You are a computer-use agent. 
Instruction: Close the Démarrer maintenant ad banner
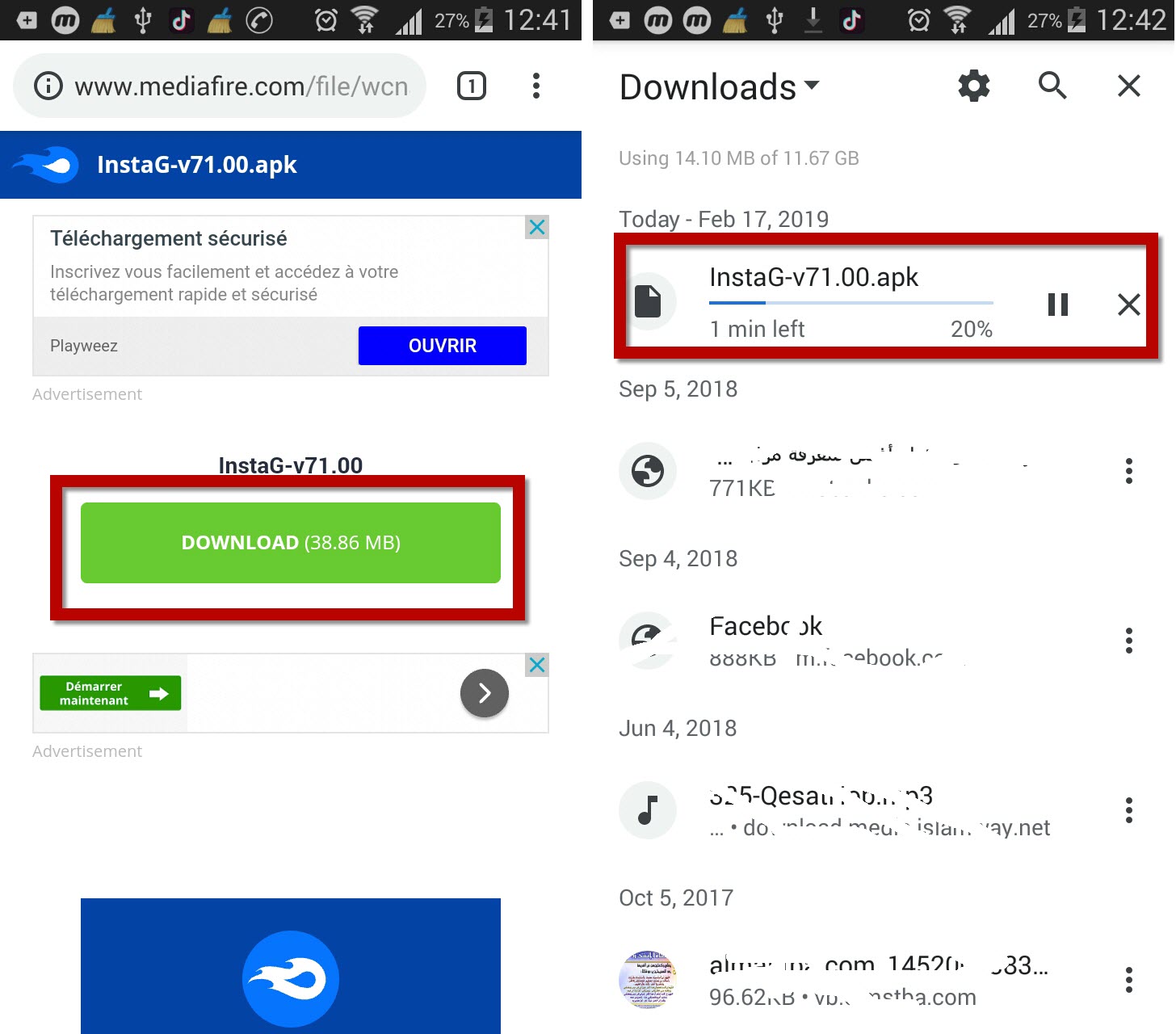pos(537,665)
